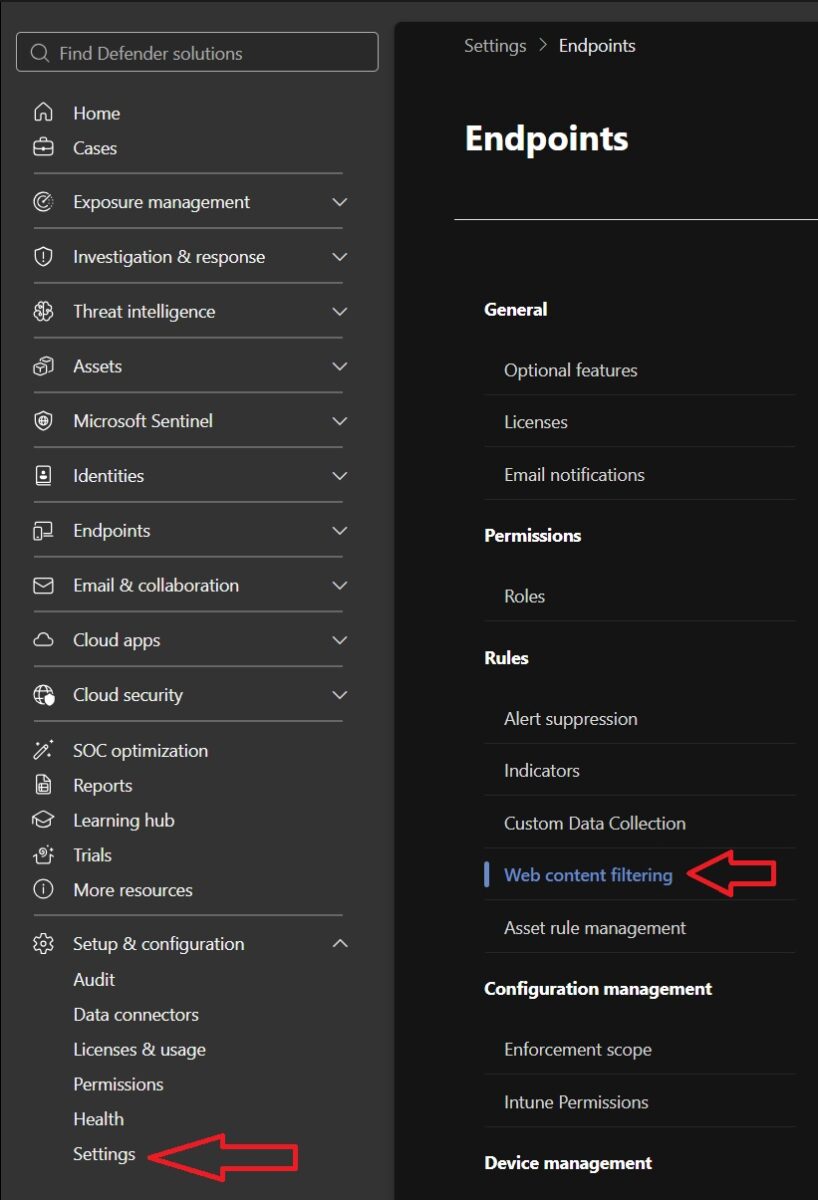Screen dimensions: 818x1200
Task: Click the Exposure management target icon
Action: pyautogui.click(x=43, y=202)
